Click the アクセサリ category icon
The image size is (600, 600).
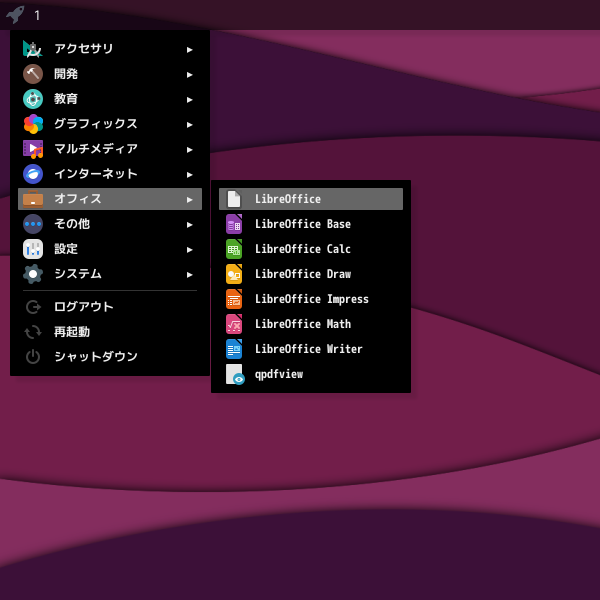click(33, 49)
